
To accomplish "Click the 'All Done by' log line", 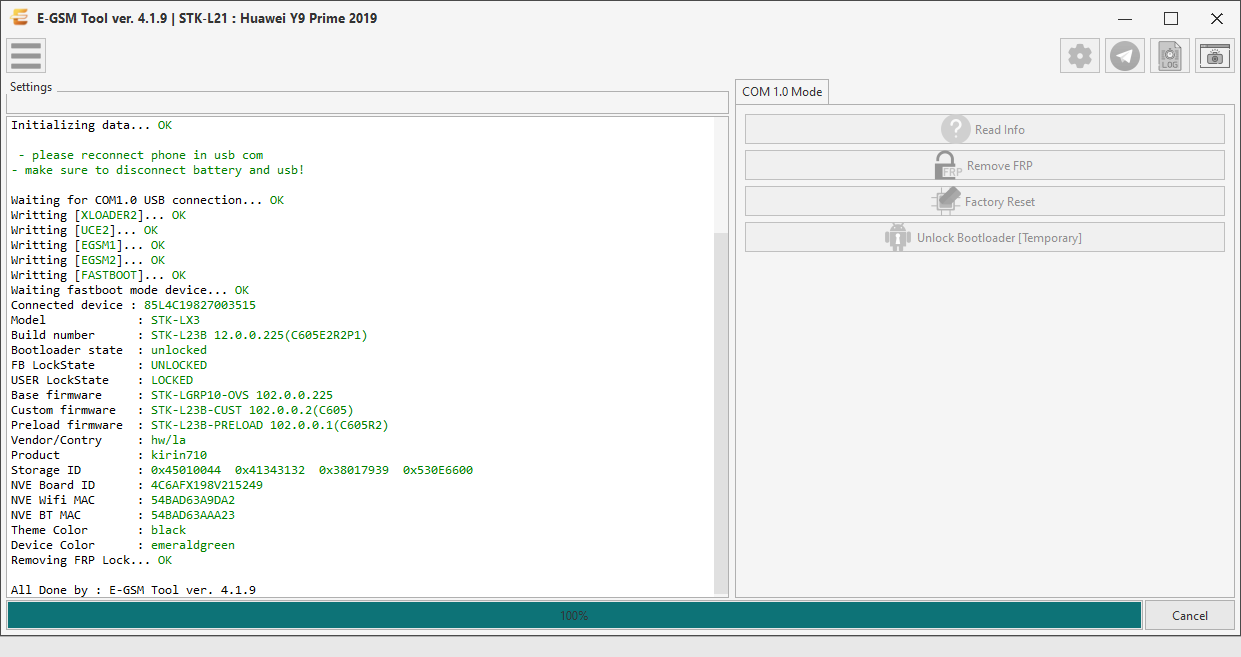I will (133, 590).
